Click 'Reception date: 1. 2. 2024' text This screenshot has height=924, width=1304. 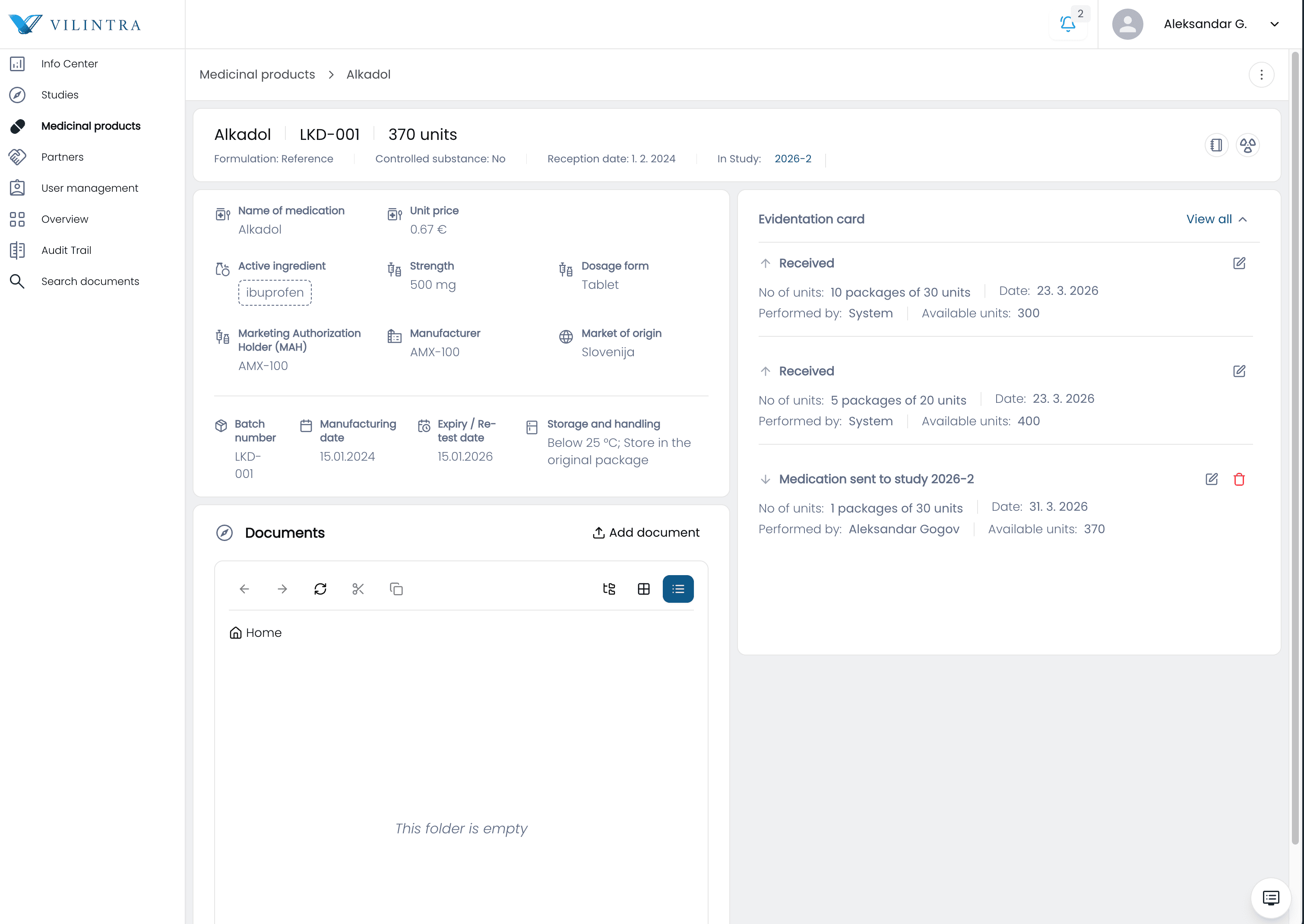(611, 159)
